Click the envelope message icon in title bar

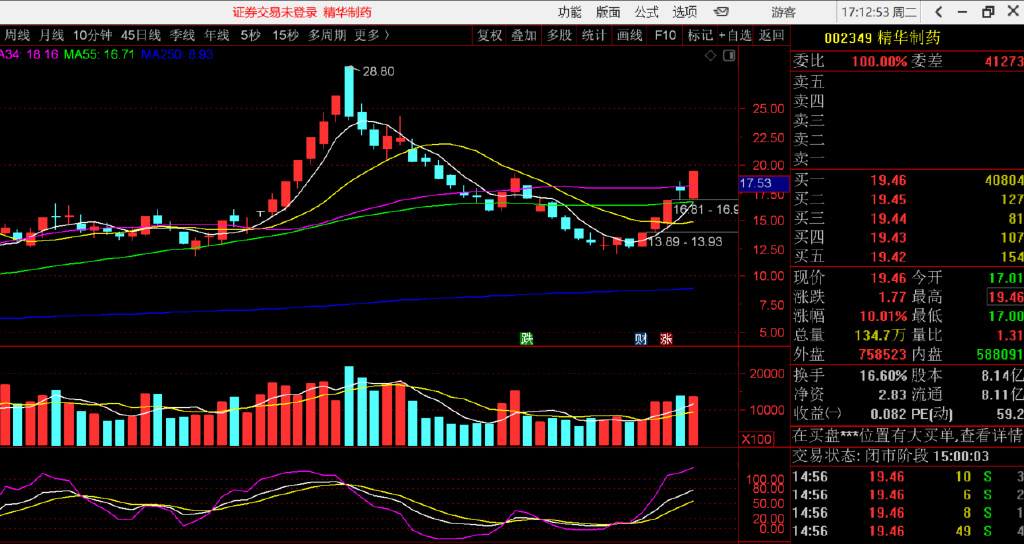(x=720, y=12)
